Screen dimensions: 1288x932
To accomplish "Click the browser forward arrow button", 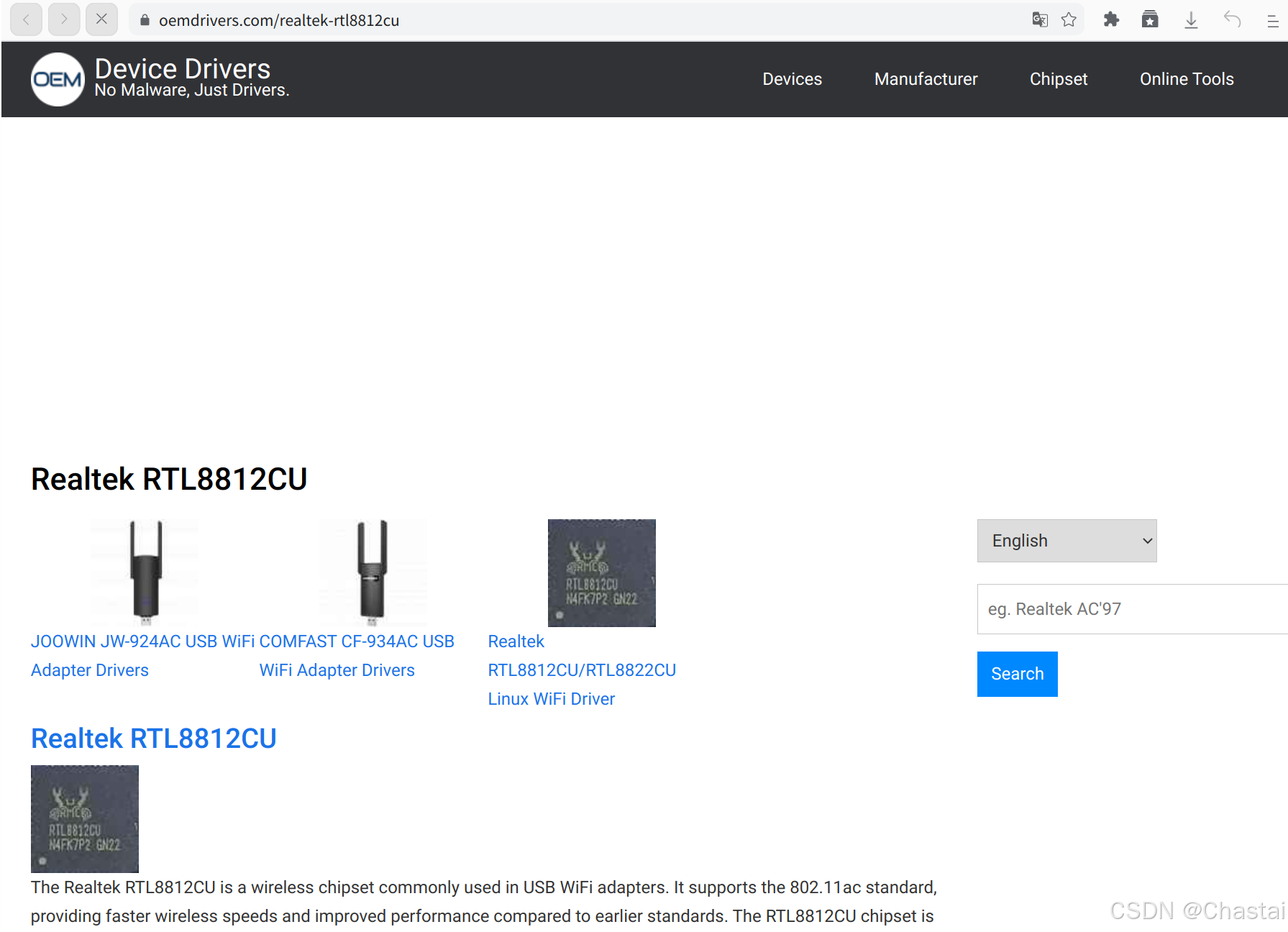I will coord(64,19).
